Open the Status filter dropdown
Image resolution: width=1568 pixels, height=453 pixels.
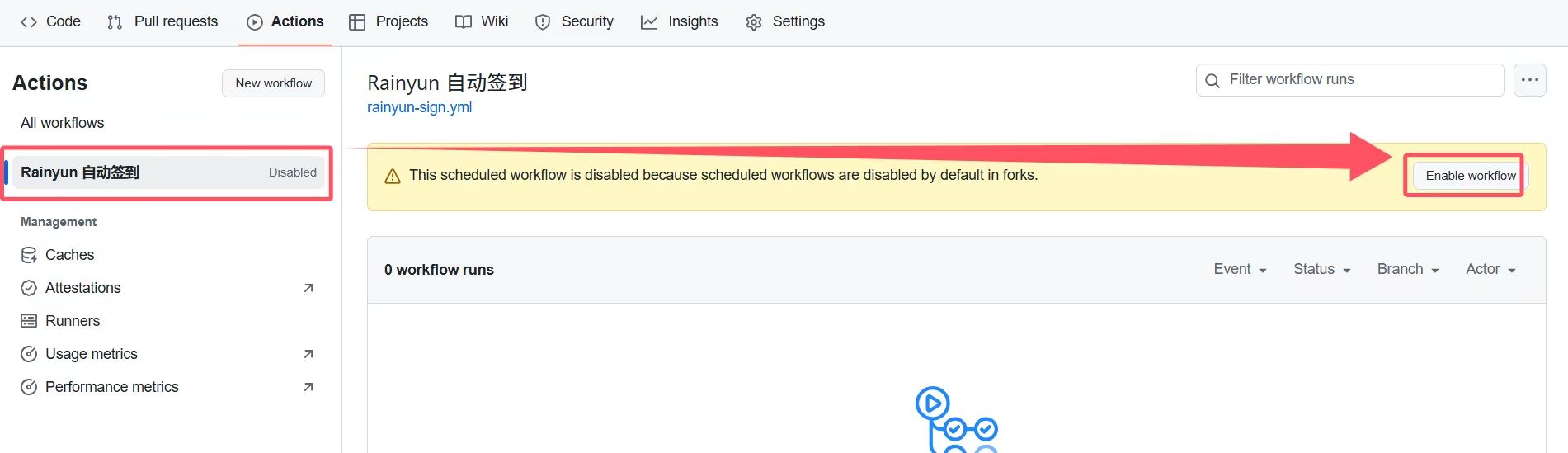point(1321,270)
